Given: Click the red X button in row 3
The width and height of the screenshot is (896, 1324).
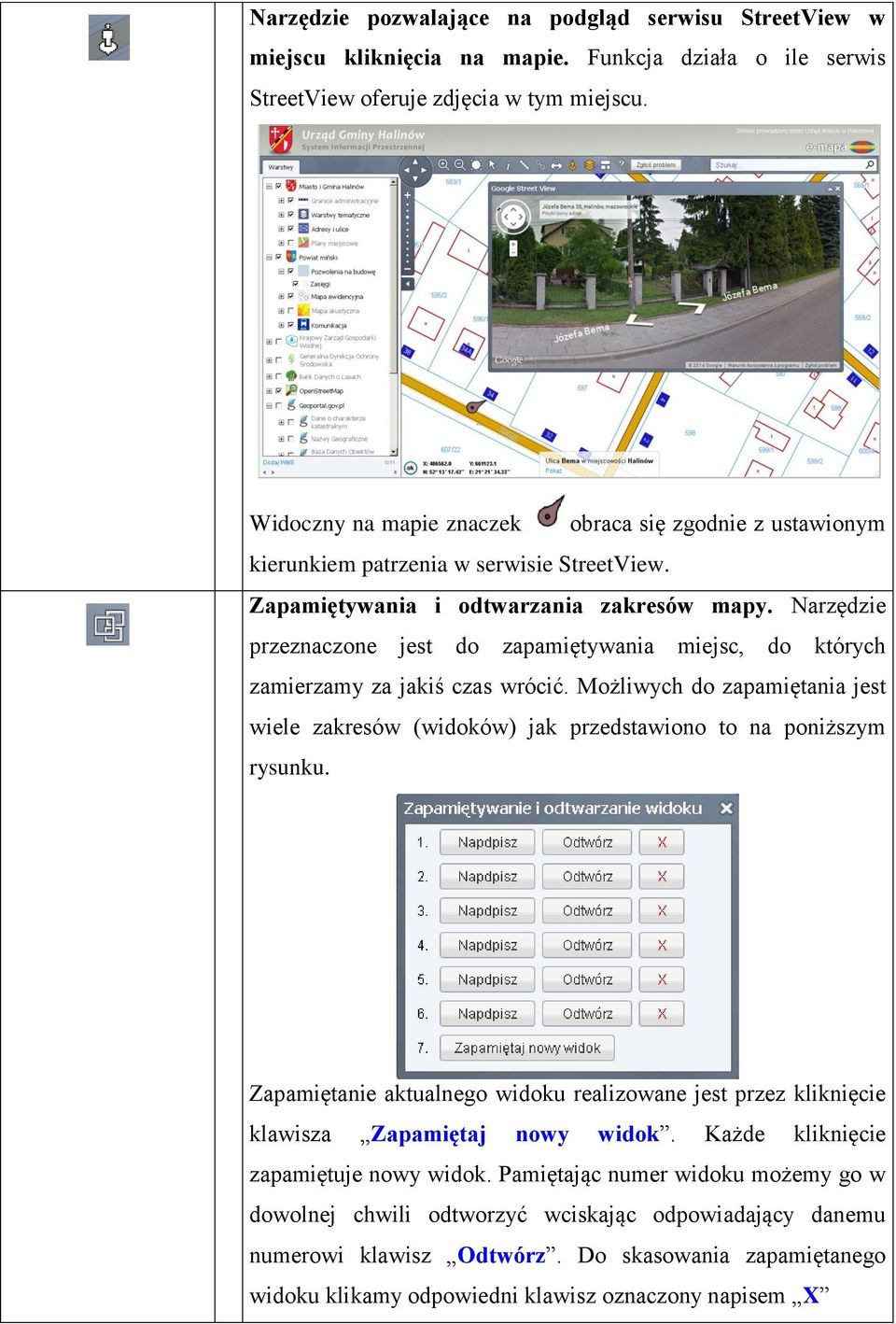Looking at the screenshot, I should click(x=662, y=911).
